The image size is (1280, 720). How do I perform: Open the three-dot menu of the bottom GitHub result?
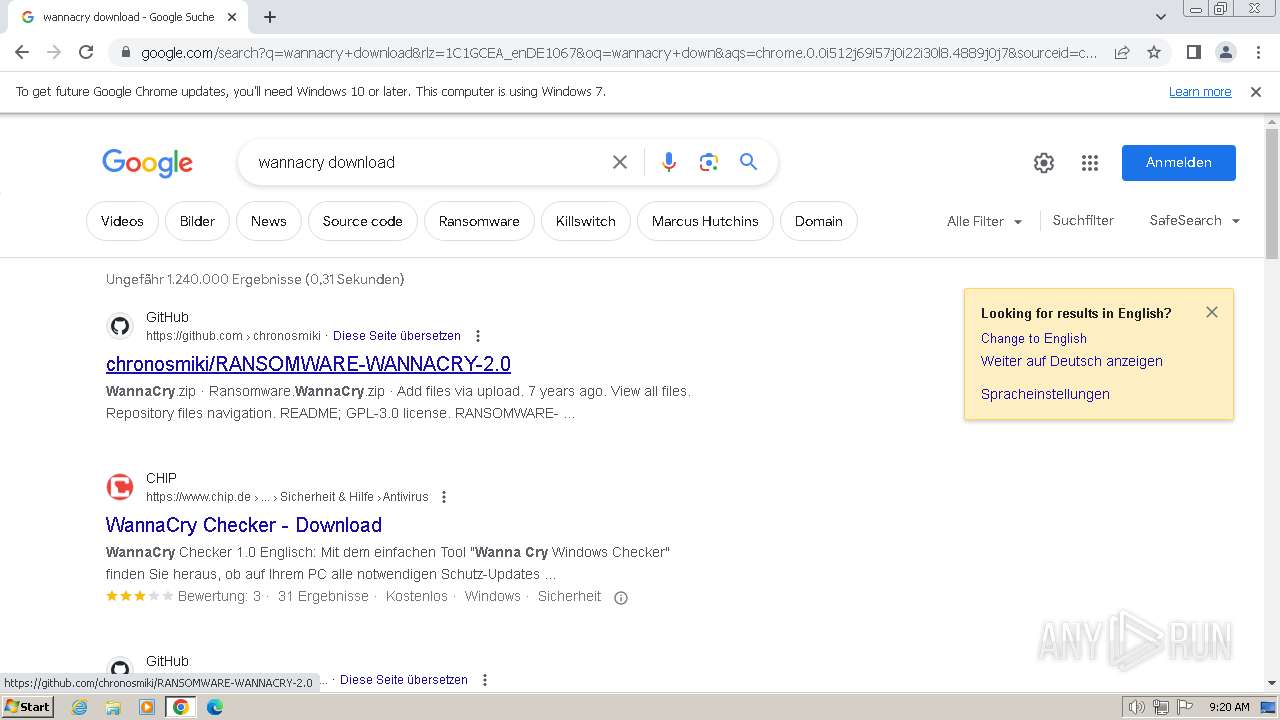[484, 680]
